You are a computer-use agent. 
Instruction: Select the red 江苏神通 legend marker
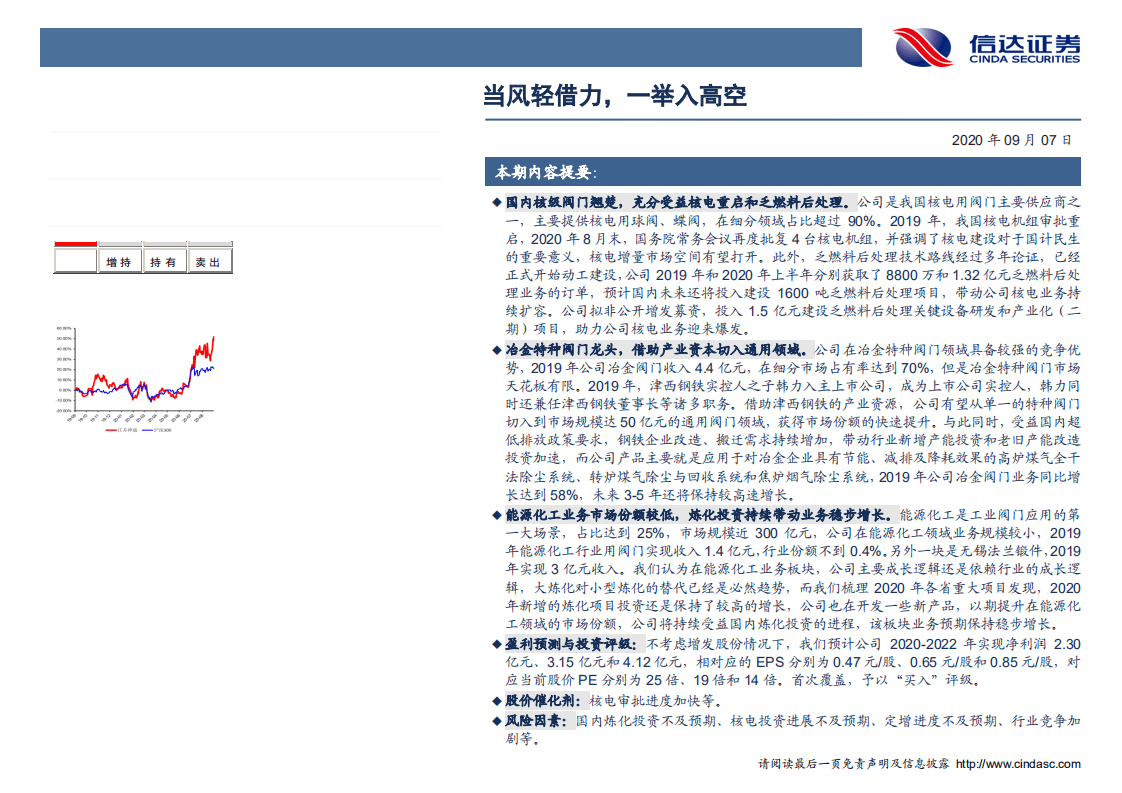tap(112, 430)
